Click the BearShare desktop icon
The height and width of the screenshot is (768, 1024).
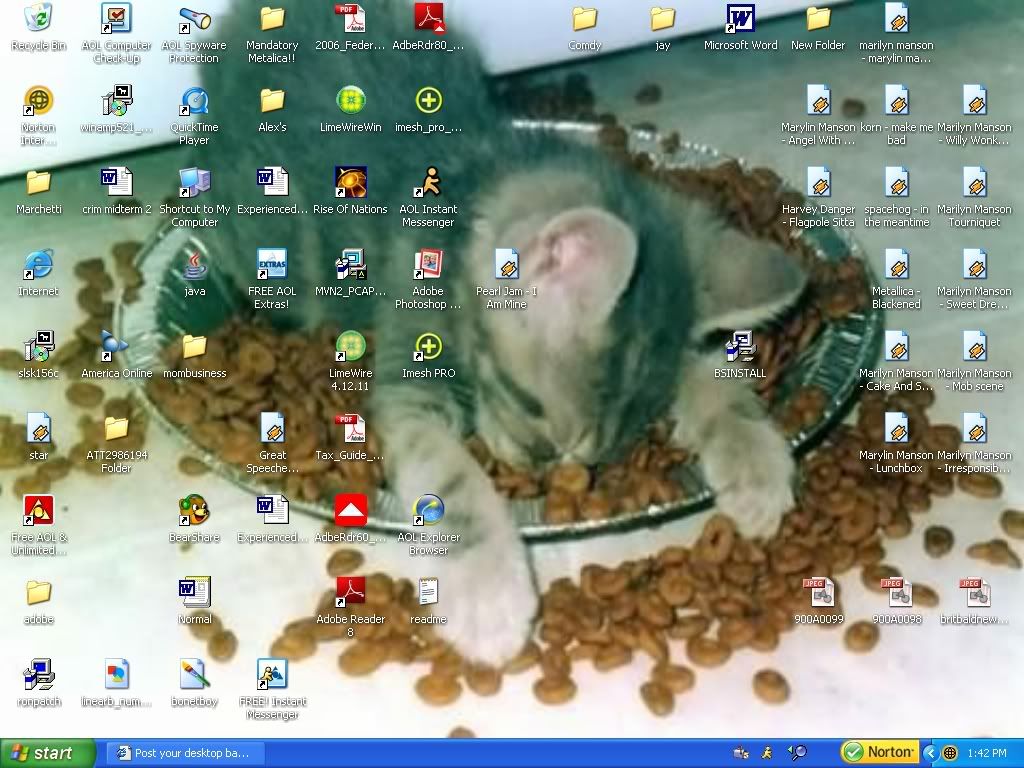(x=194, y=511)
